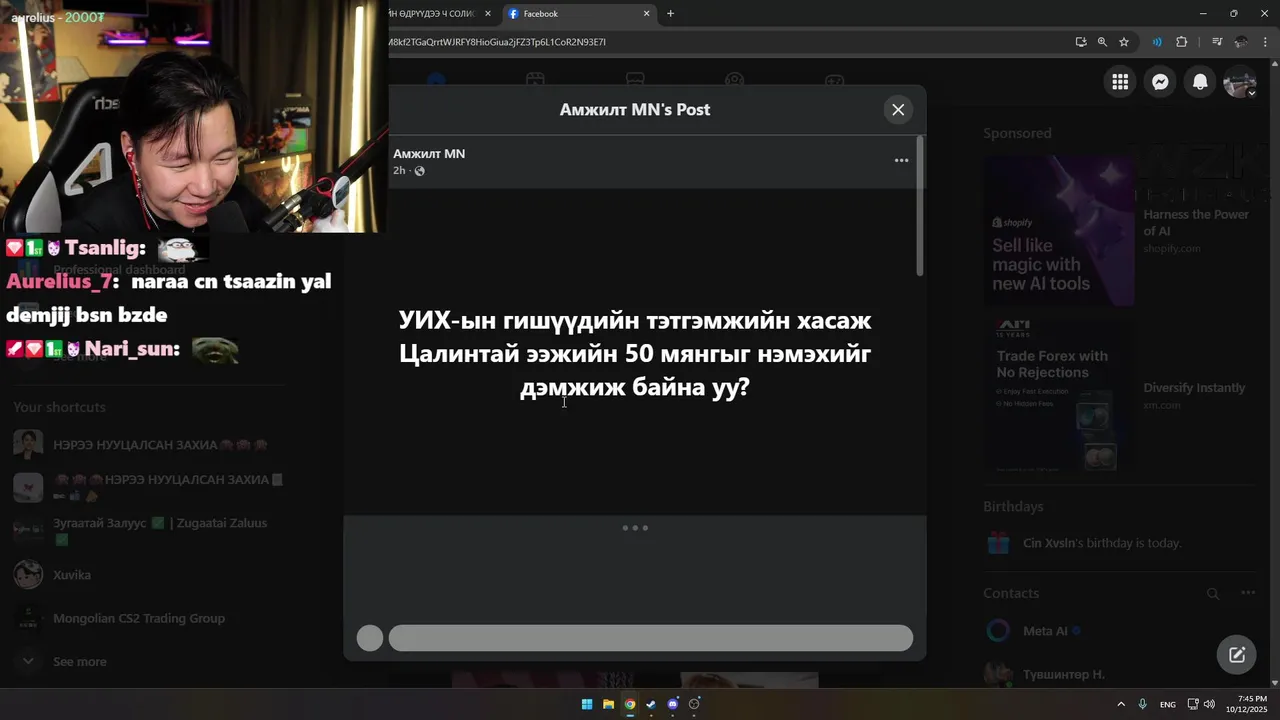Open Diversify Instantly ad link
Image resolution: width=1280 pixels, height=720 pixels.
click(x=1194, y=388)
